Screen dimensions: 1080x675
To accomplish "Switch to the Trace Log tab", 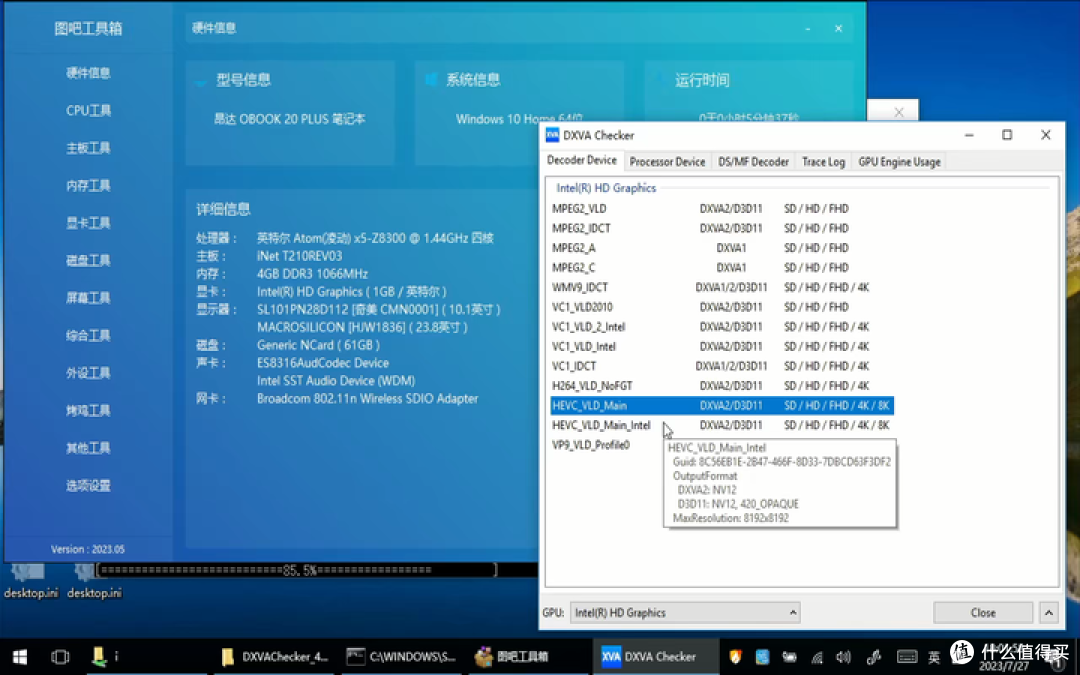I will point(824,162).
